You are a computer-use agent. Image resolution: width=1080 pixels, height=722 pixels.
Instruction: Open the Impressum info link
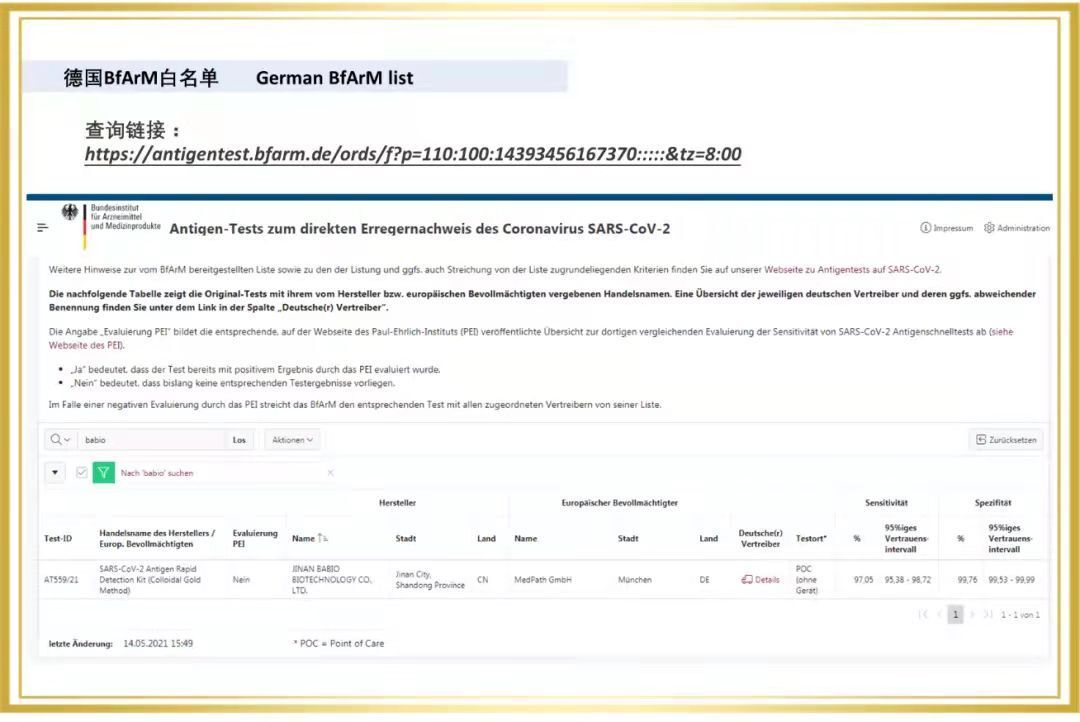[x=946, y=228]
